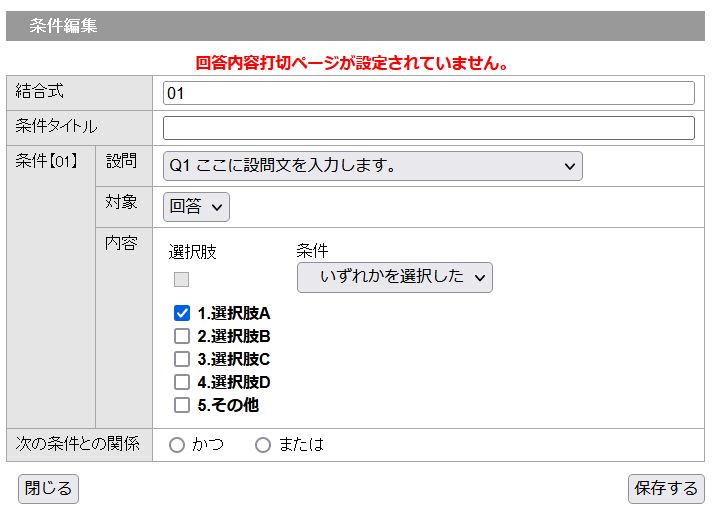Focus the 条件タイトル text field
Screen dimensions: 712x511
(428, 128)
